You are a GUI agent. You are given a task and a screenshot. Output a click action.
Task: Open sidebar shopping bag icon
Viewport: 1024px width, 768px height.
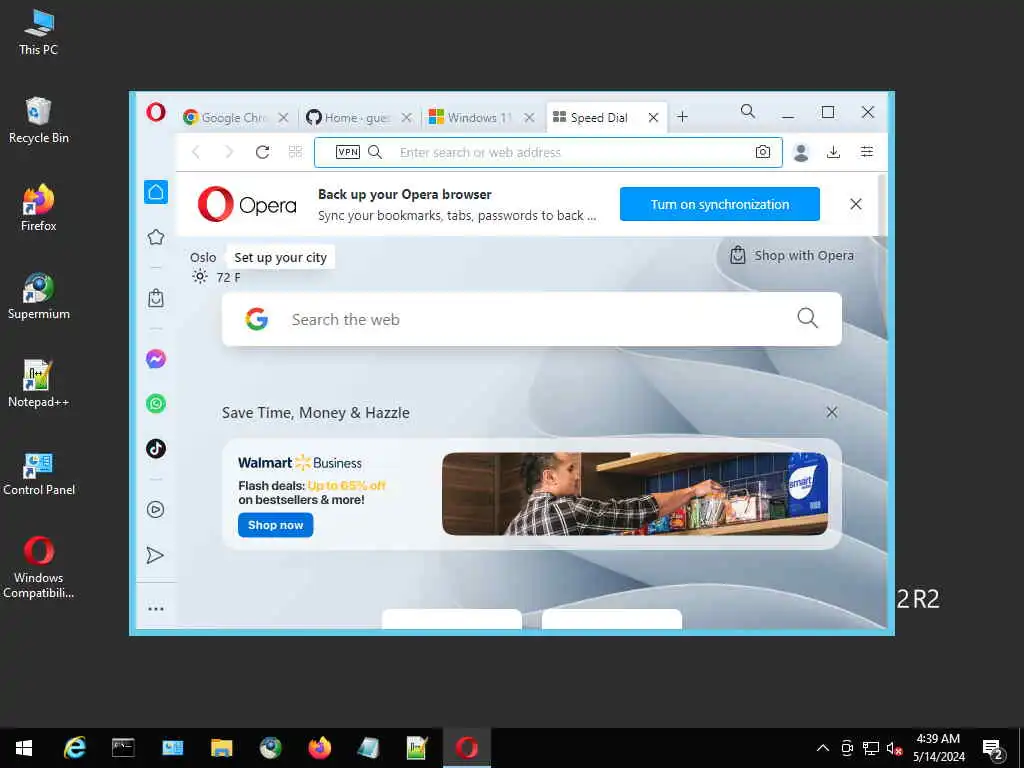tap(155, 298)
